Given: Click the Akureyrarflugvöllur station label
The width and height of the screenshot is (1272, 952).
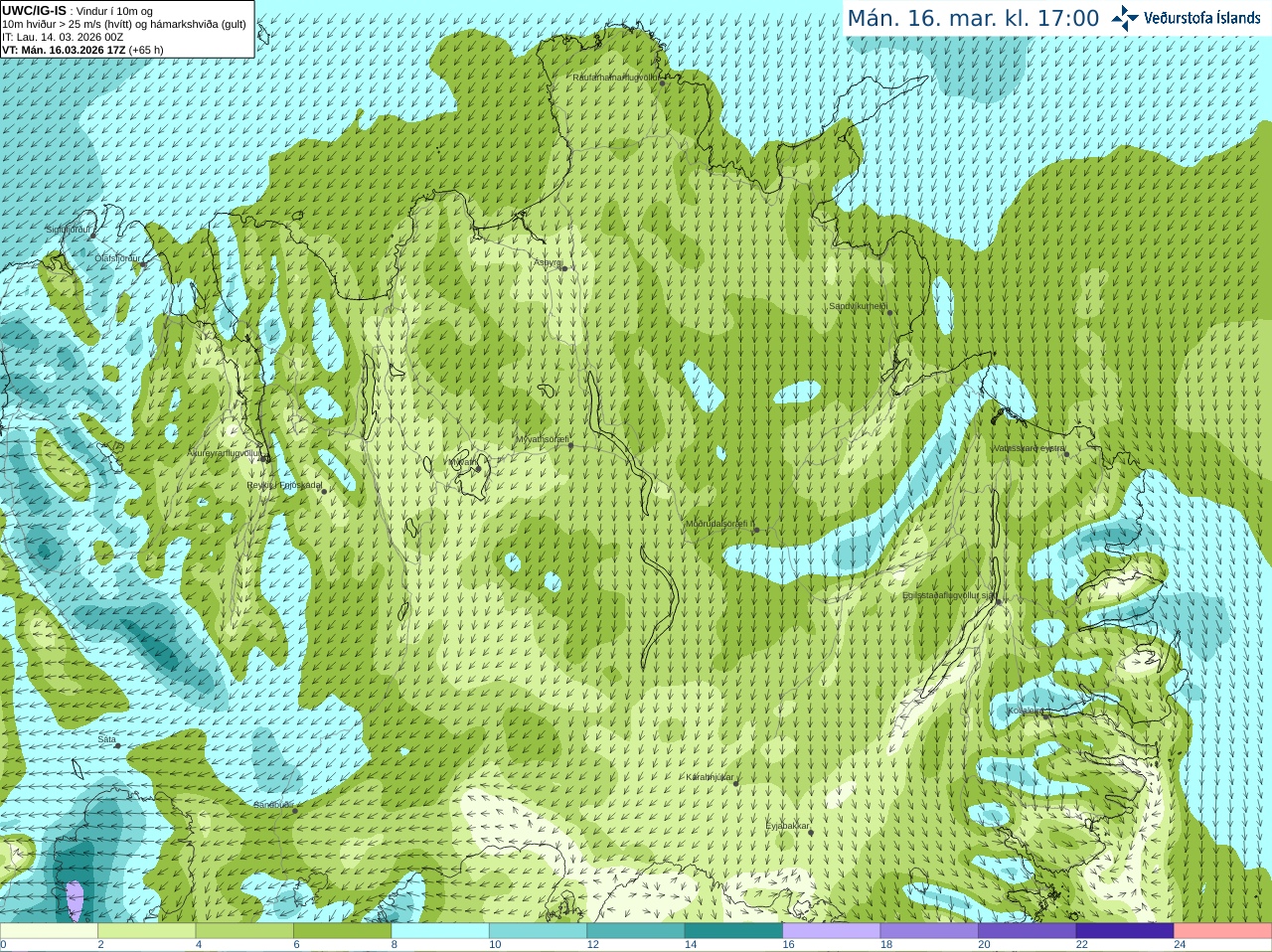Looking at the screenshot, I should 225,452.
